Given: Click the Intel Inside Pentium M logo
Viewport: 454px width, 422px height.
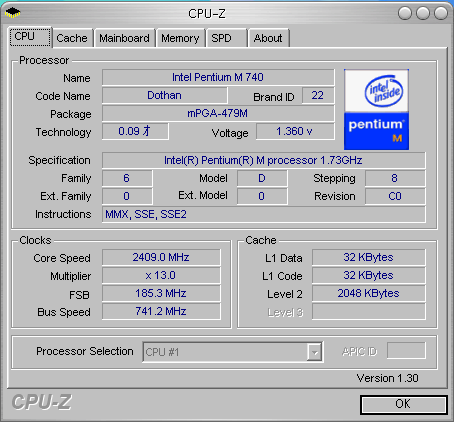Looking at the screenshot, I should [x=376, y=109].
